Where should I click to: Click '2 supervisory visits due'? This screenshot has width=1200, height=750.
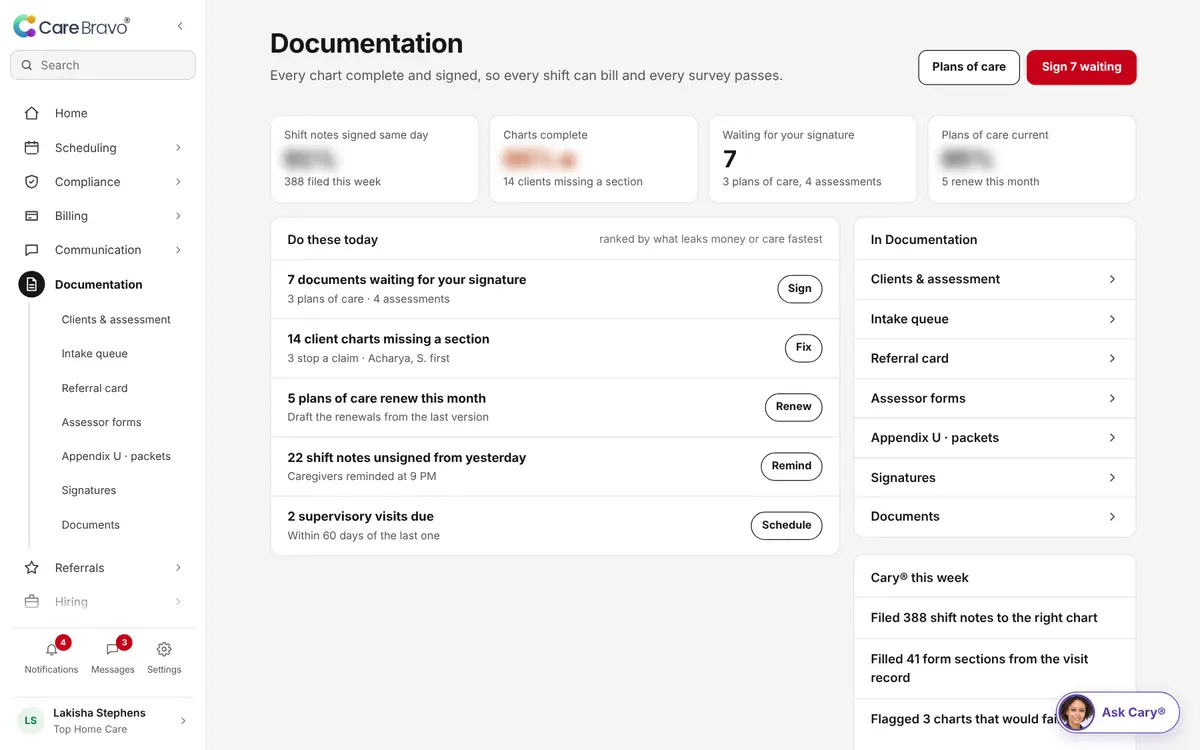(361, 516)
